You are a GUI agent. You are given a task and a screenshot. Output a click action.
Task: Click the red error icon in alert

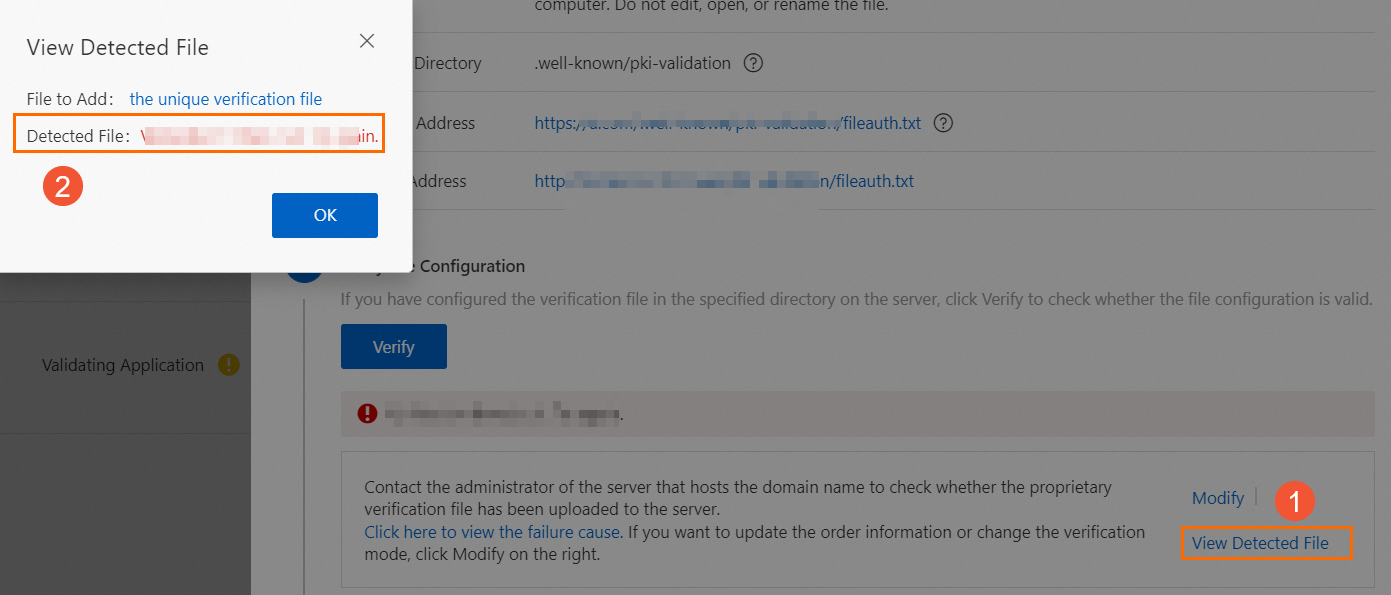click(x=368, y=412)
